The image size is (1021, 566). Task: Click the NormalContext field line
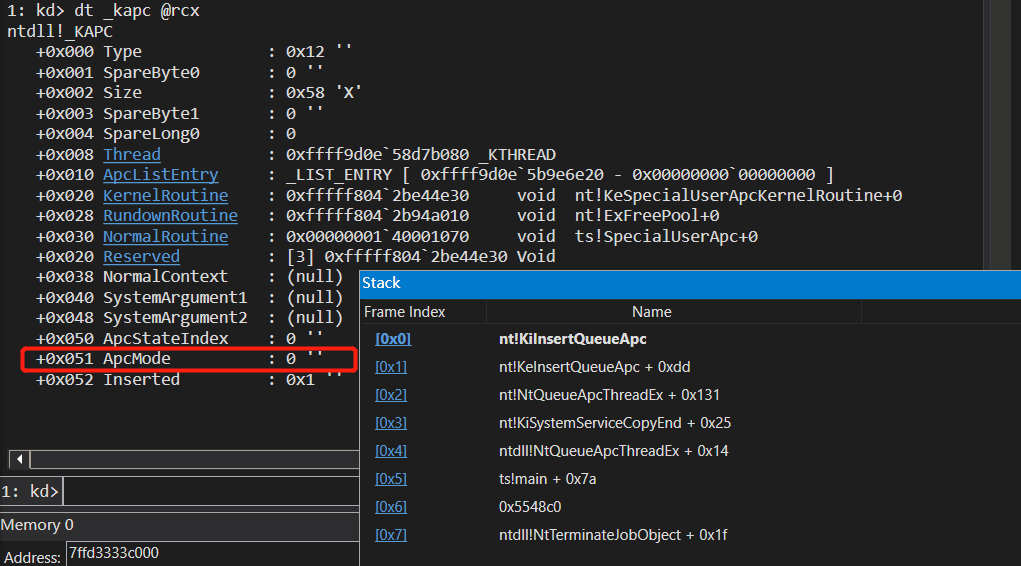click(x=189, y=277)
